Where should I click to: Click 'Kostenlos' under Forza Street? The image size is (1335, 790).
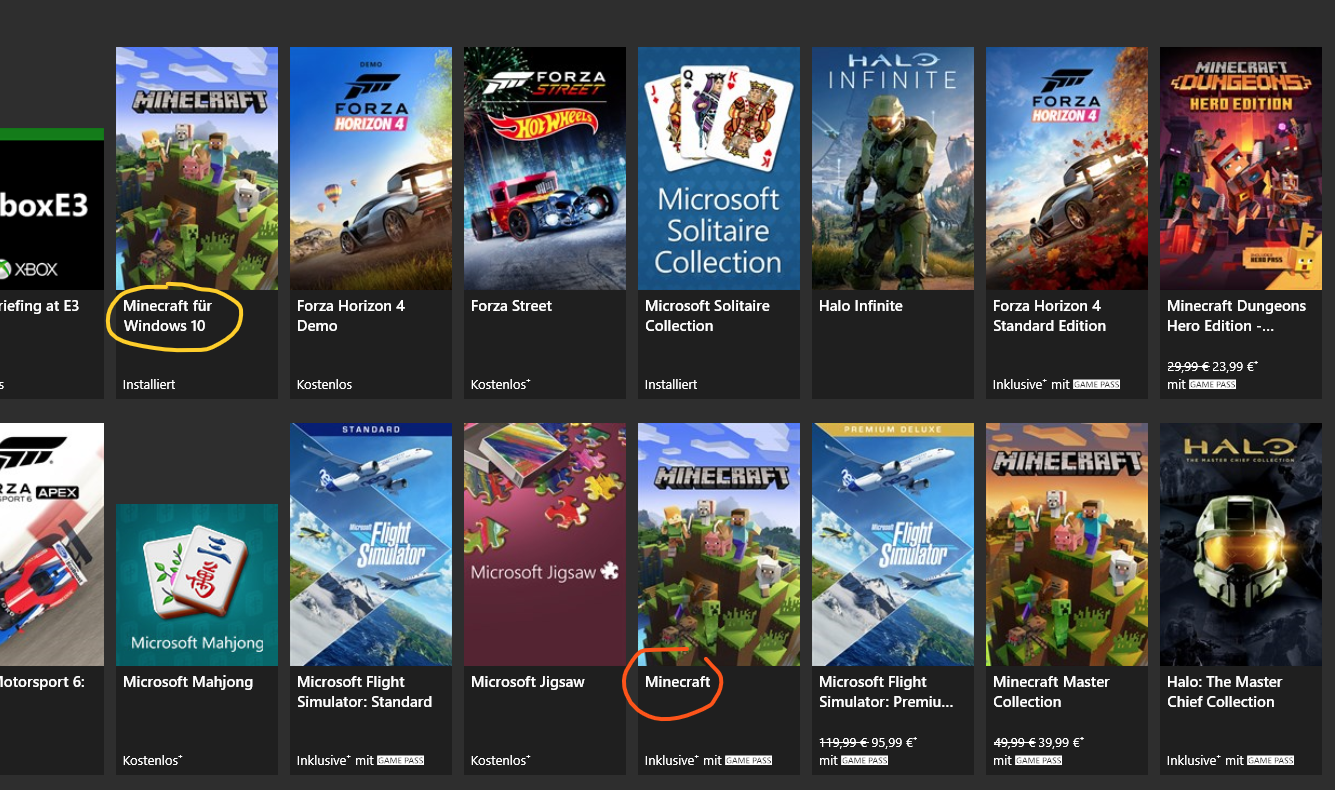pos(501,384)
